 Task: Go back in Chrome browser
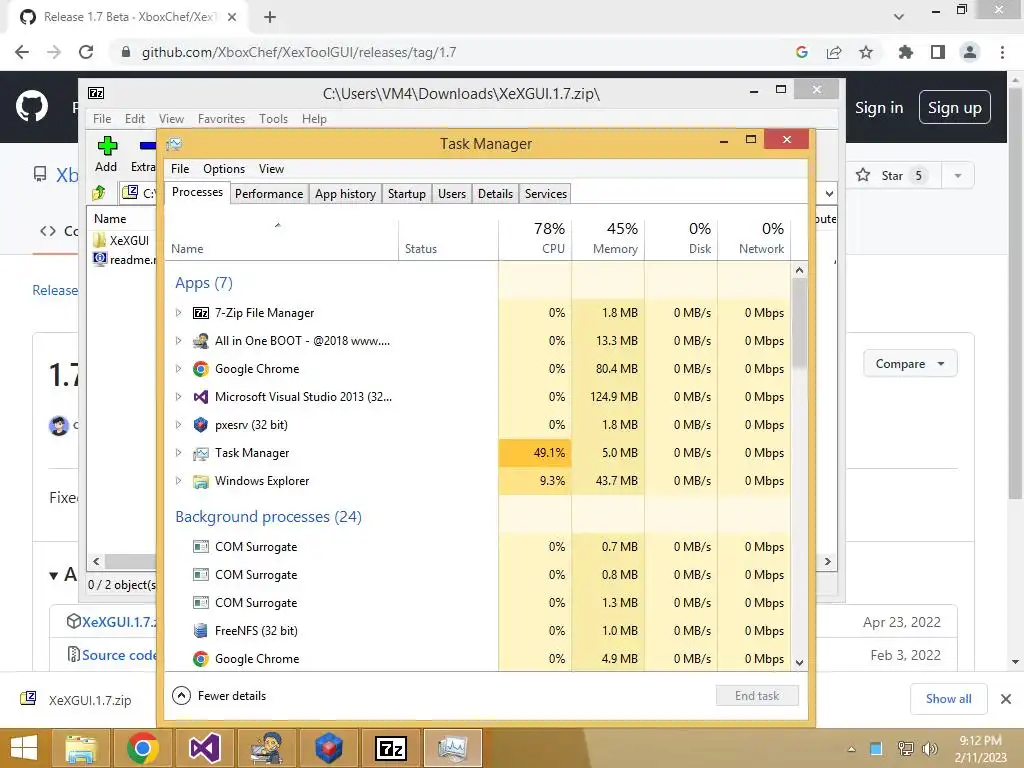[22, 52]
